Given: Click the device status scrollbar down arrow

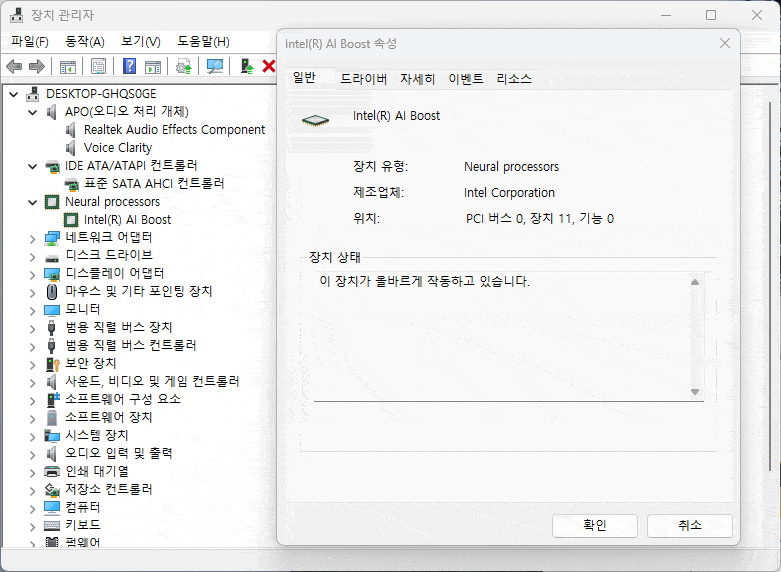Looking at the screenshot, I should coord(695,392).
